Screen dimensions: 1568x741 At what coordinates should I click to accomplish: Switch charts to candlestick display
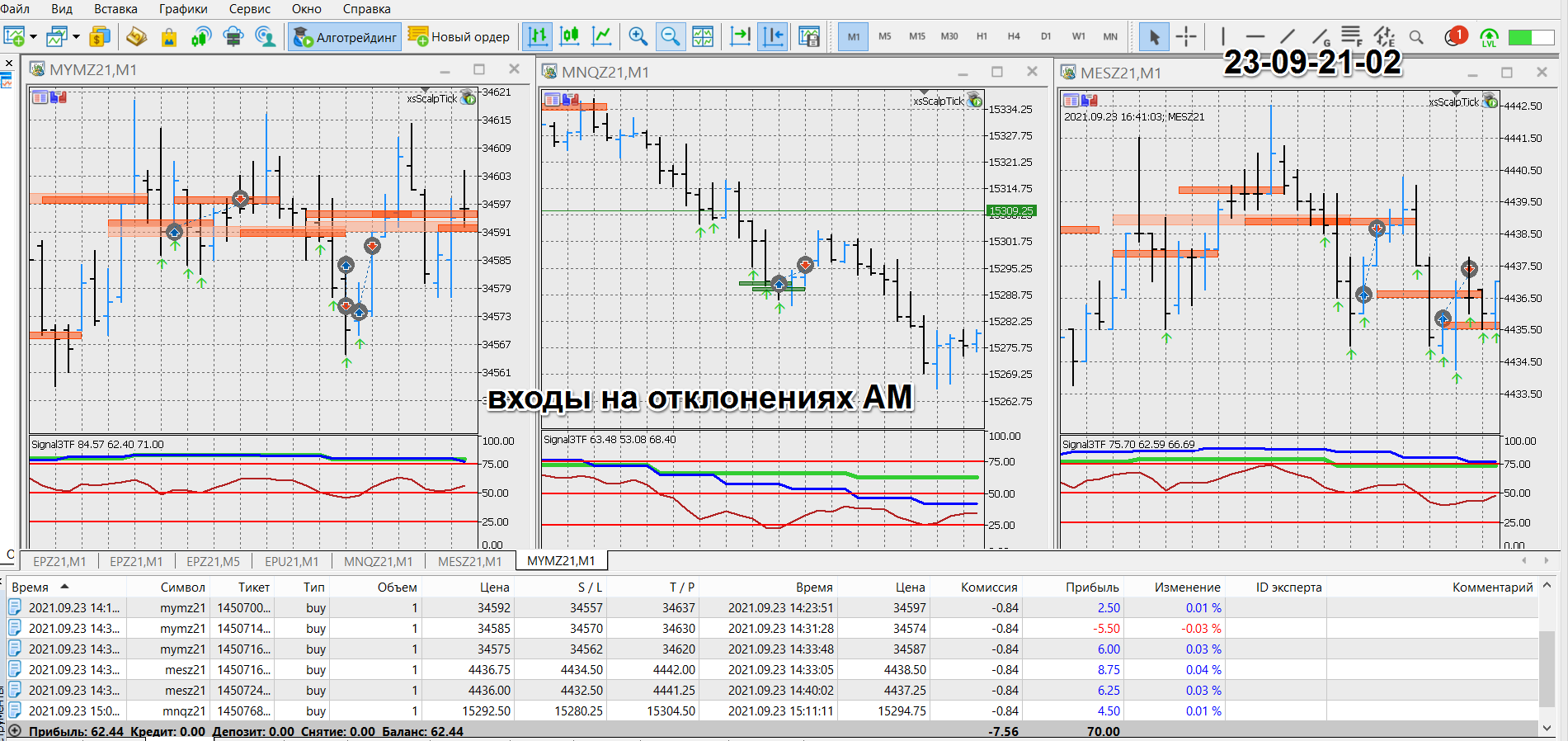pos(570,36)
